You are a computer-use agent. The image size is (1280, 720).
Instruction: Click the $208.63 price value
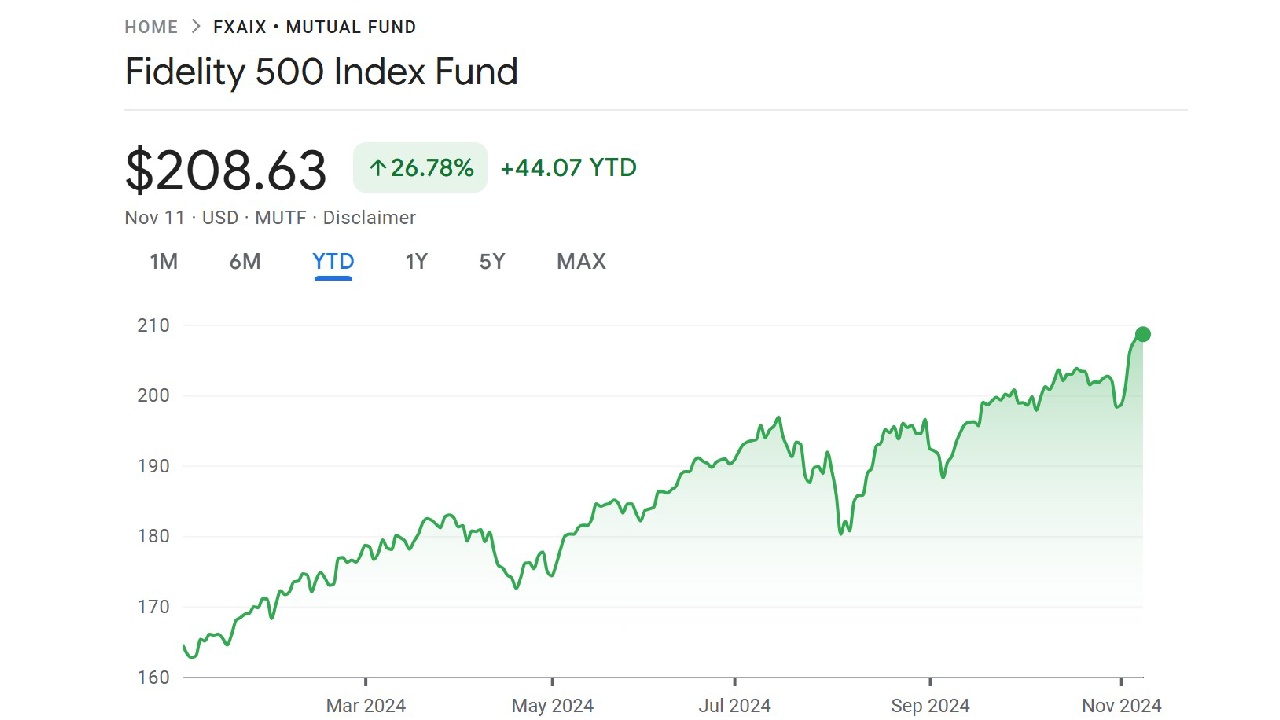tap(226, 170)
